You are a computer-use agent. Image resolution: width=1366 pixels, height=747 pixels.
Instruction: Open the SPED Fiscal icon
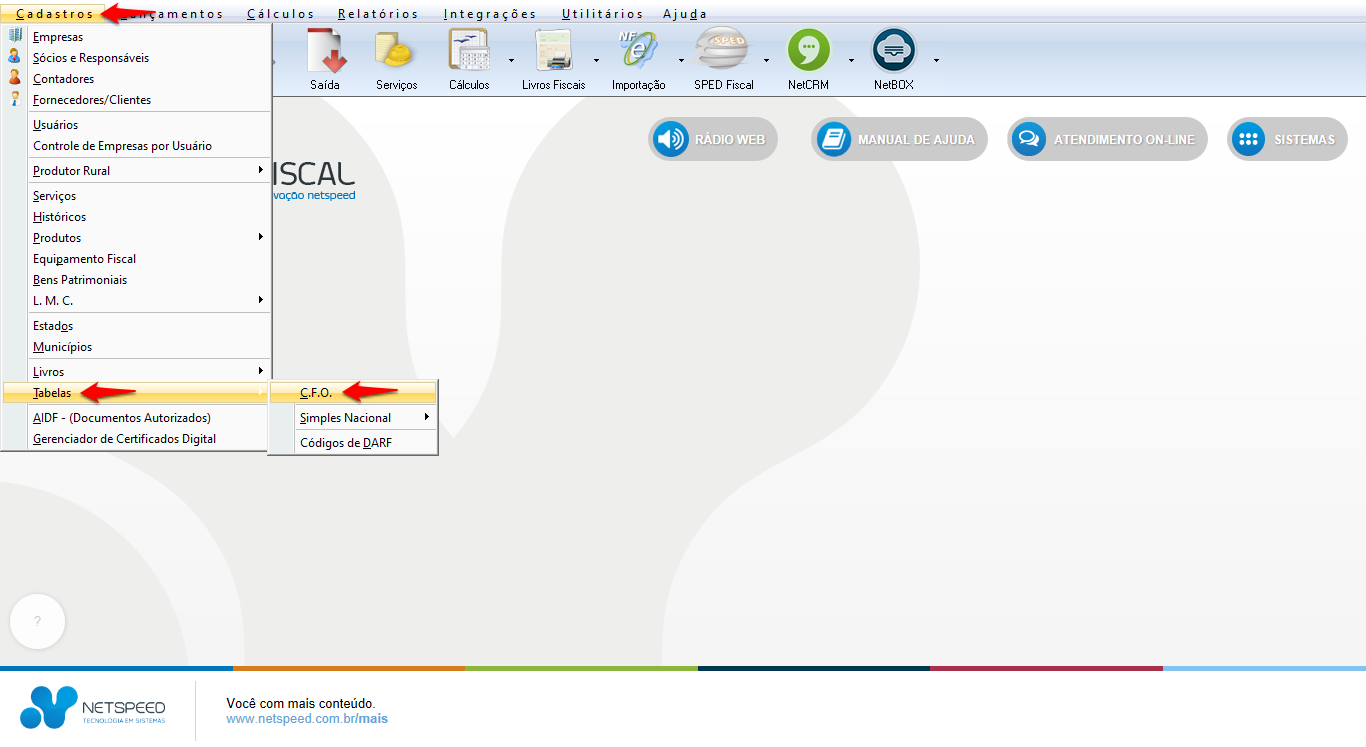[x=723, y=53]
